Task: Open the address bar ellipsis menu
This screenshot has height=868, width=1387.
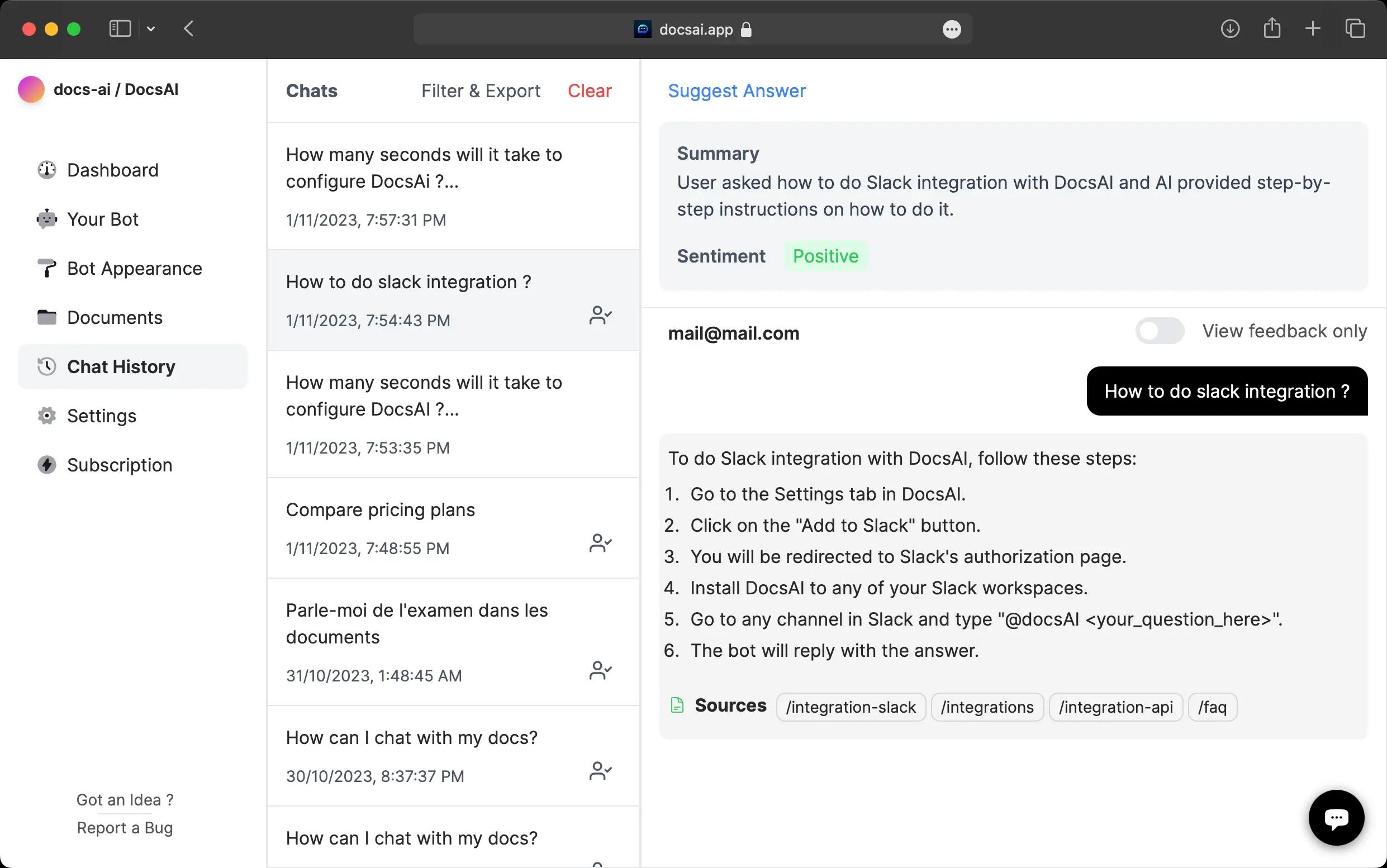Action: point(951,28)
